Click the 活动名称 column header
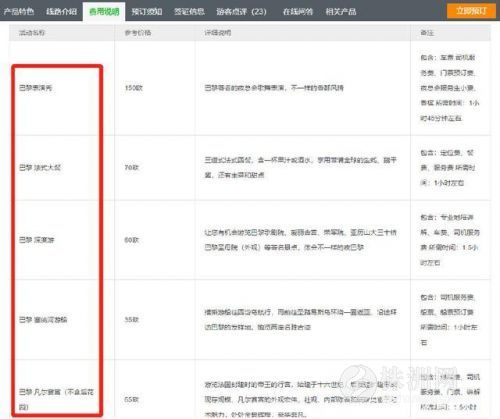The image size is (500, 419). tap(32, 33)
